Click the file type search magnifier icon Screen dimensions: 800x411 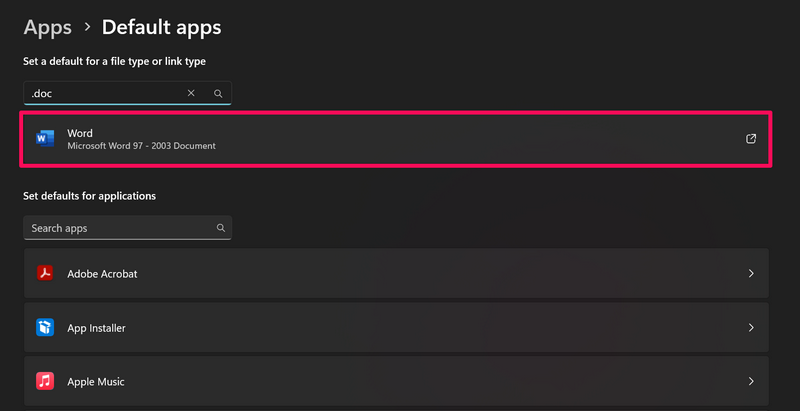pos(218,93)
